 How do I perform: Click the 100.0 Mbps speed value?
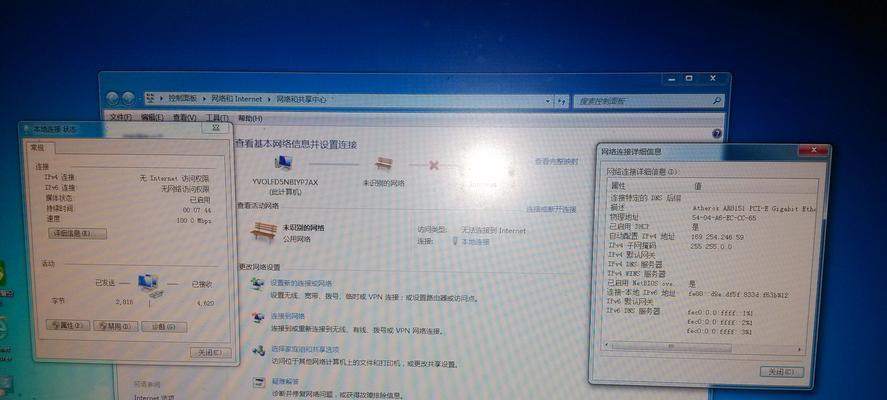pyautogui.click(x=193, y=221)
